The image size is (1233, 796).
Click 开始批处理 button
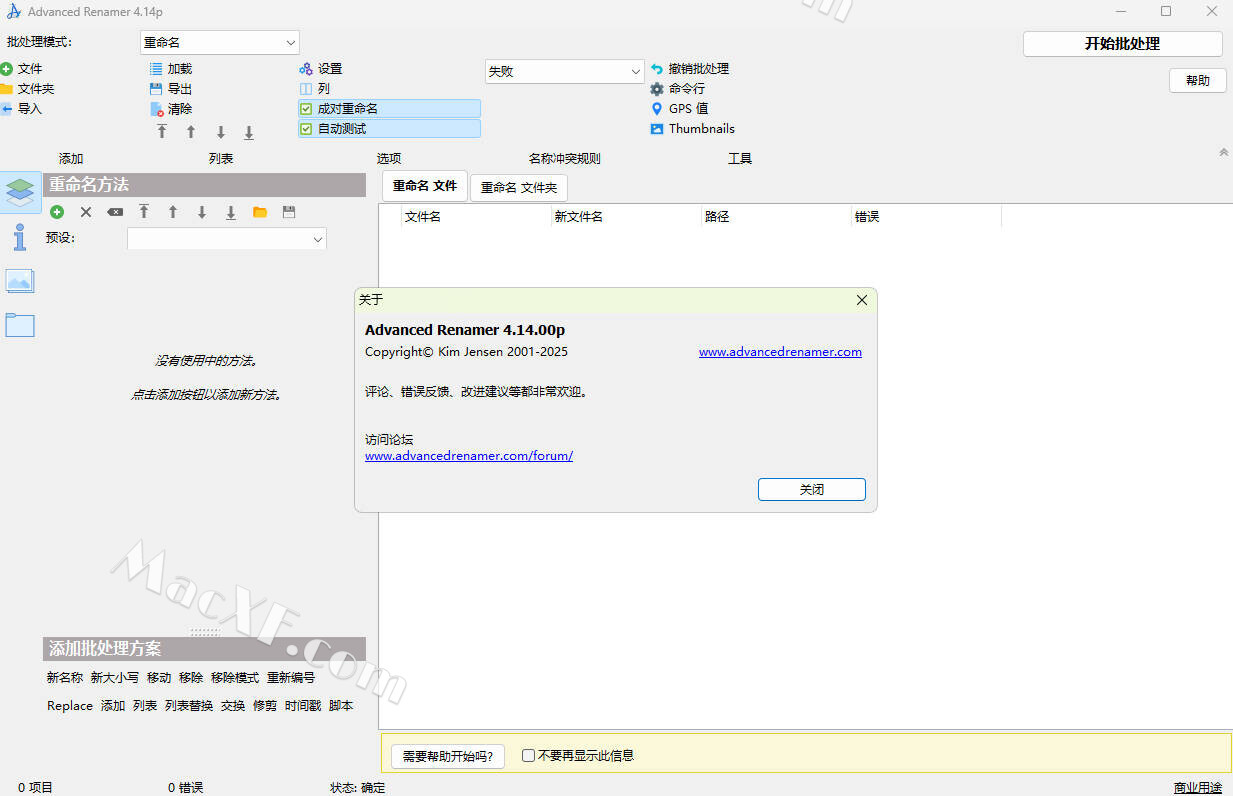point(1123,44)
